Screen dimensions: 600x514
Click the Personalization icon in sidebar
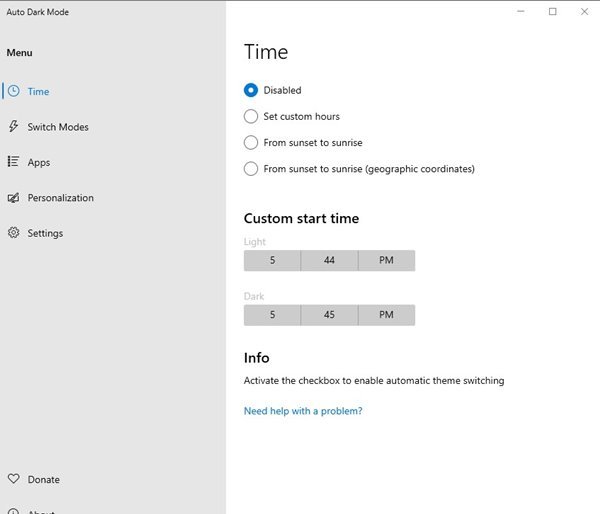coord(13,198)
